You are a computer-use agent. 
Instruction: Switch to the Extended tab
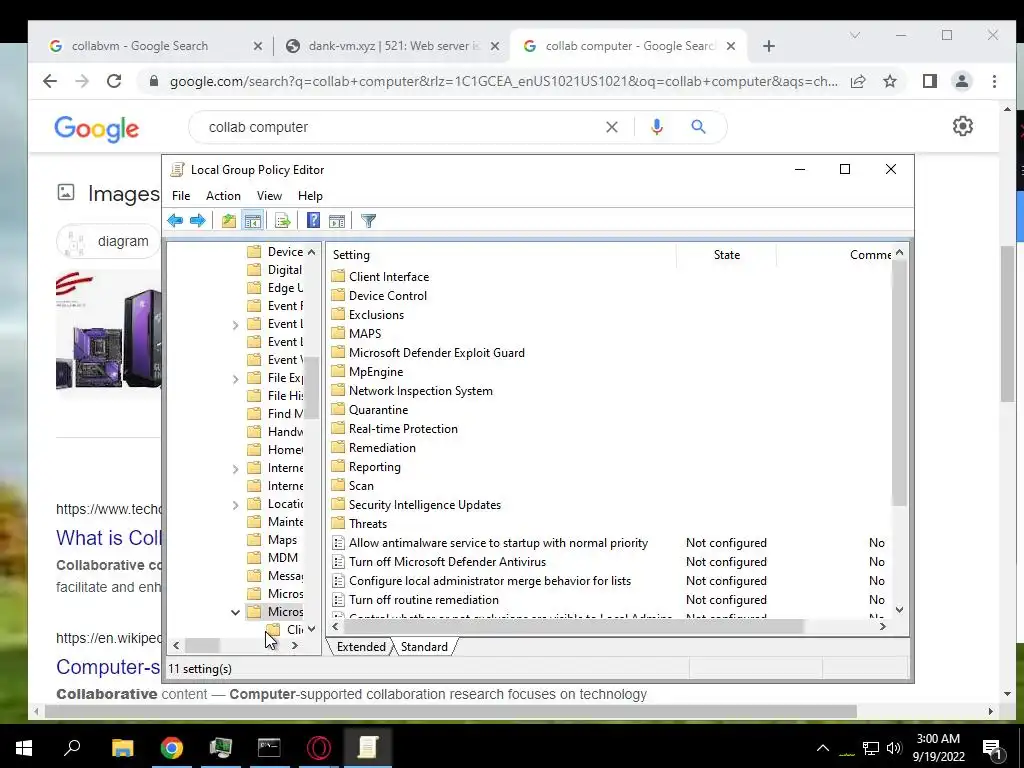click(x=361, y=647)
